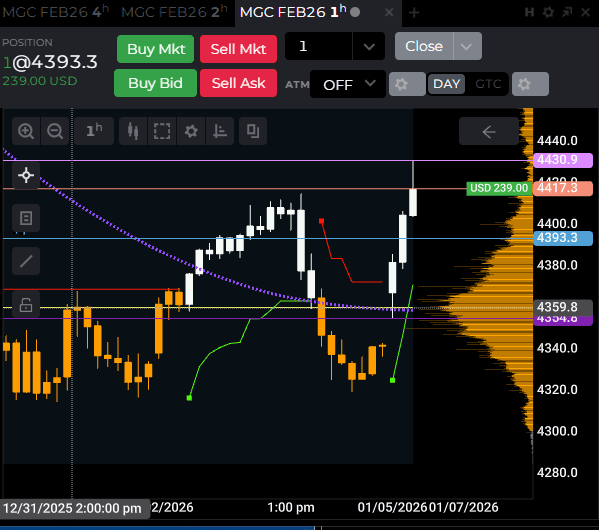Click the USD 239.00 P&L tag
The width and height of the screenshot is (599, 530).
[499, 188]
